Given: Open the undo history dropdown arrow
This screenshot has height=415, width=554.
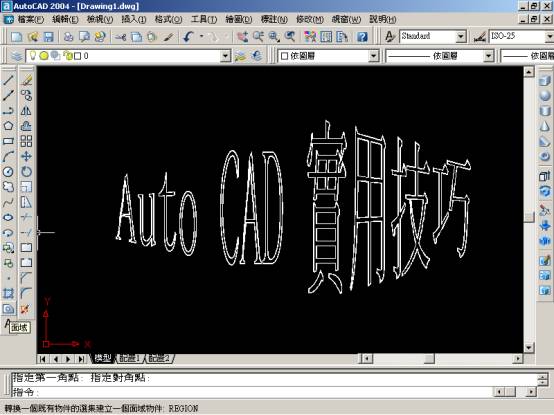Looking at the screenshot, I should click(x=201, y=36).
